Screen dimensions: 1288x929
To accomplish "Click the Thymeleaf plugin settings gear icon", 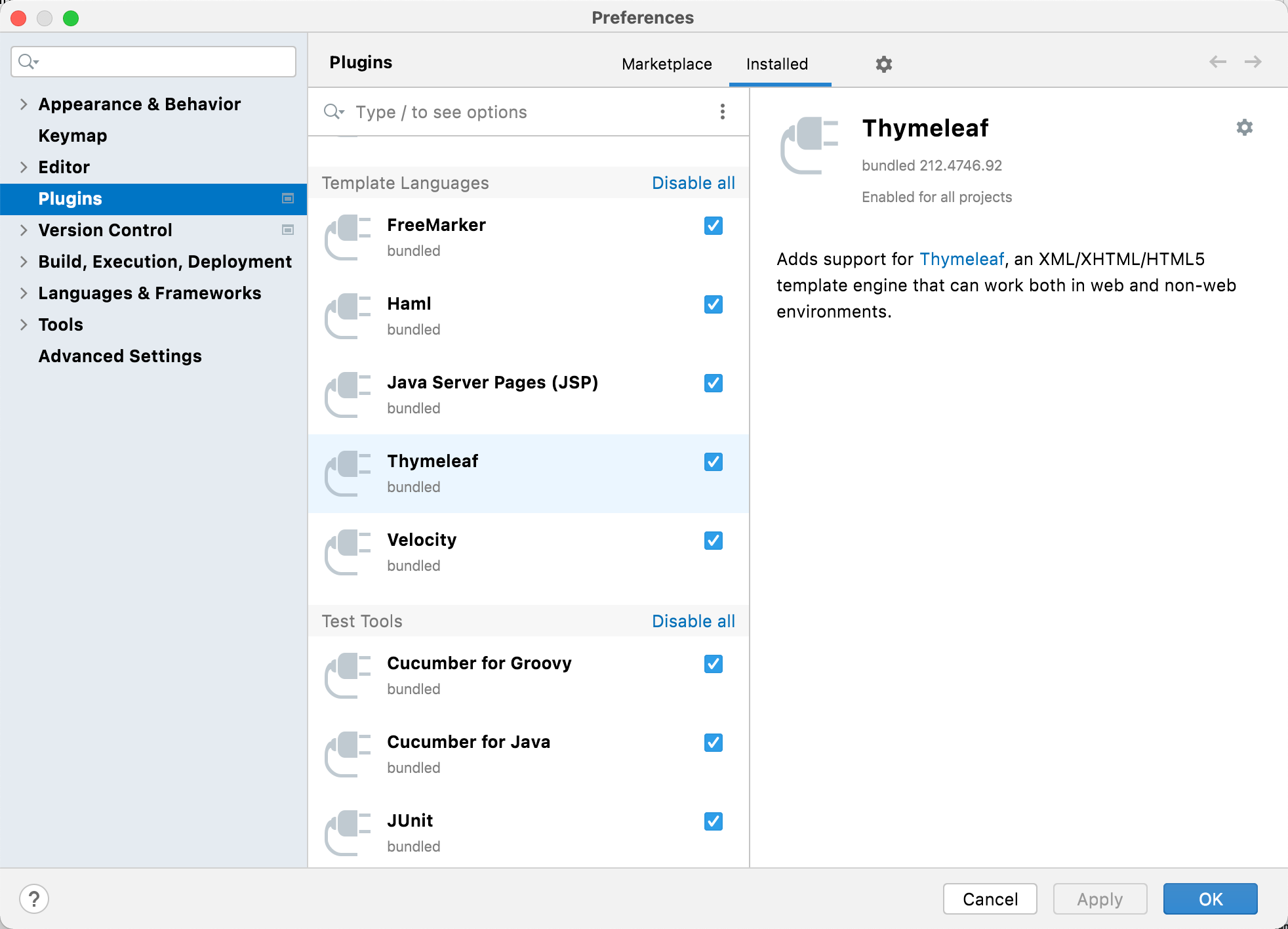I will [x=1245, y=128].
